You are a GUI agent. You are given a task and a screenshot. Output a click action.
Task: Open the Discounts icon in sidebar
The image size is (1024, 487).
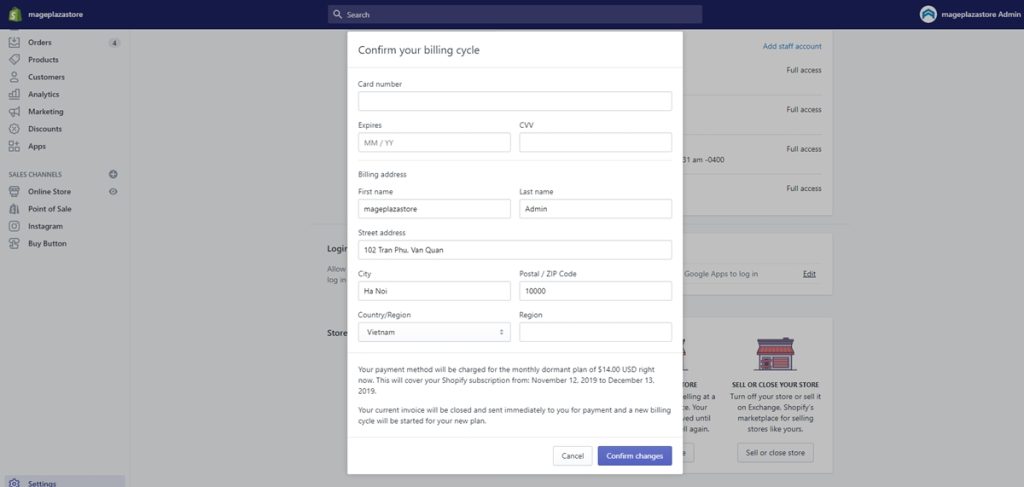pos(14,129)
